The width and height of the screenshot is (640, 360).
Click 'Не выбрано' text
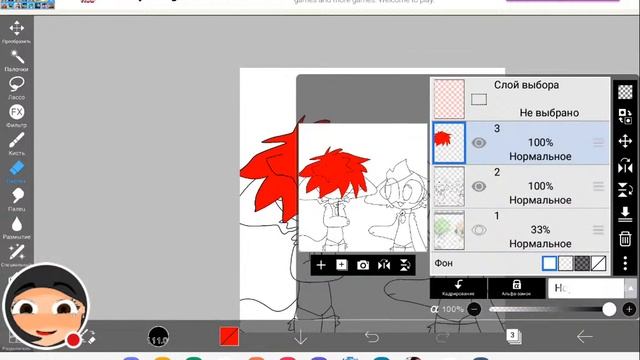tap(549, 113)
